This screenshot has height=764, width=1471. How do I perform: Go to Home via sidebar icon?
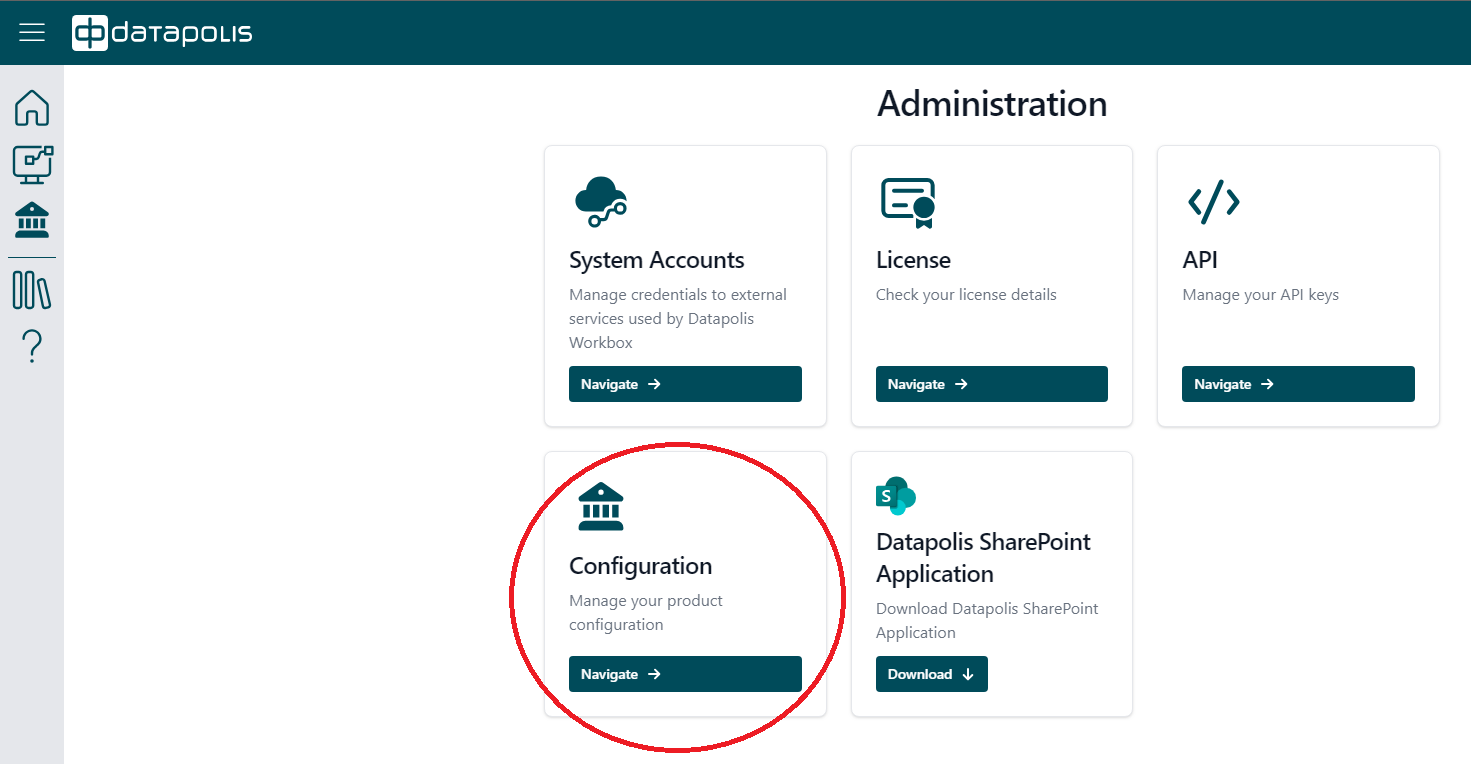32,108
